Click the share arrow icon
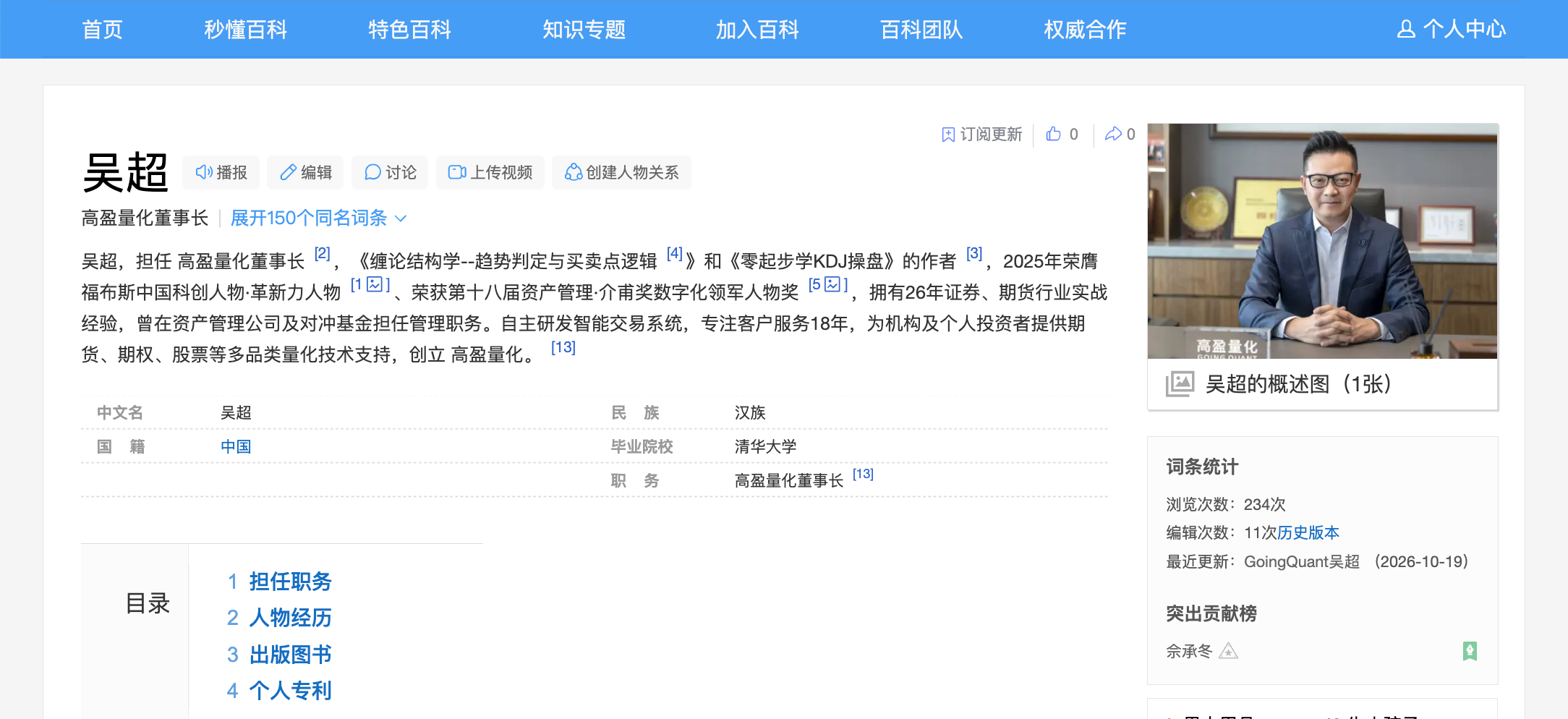This screenshot has width=1568, height=719. pos(1113,134)
